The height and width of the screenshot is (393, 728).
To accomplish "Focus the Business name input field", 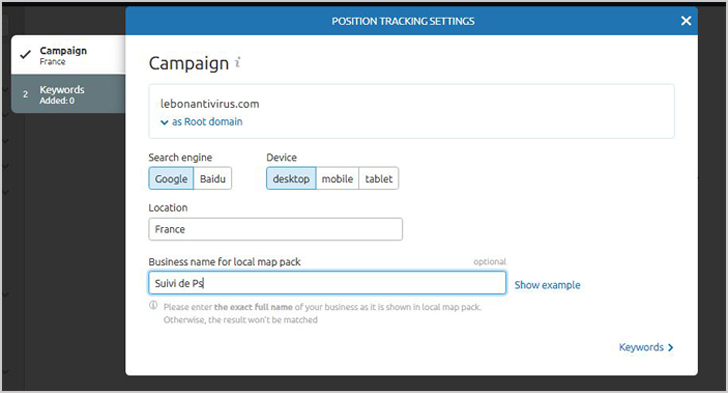I will tap(327, 283).
